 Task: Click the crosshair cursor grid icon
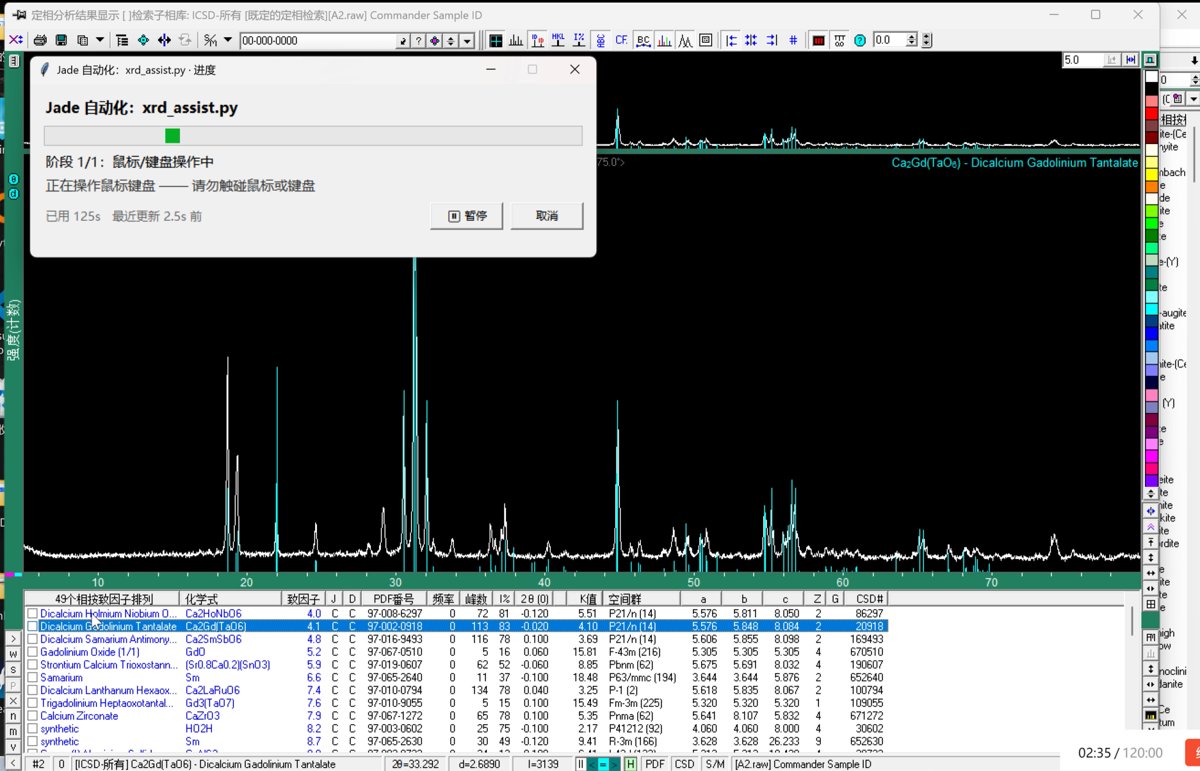496,40
